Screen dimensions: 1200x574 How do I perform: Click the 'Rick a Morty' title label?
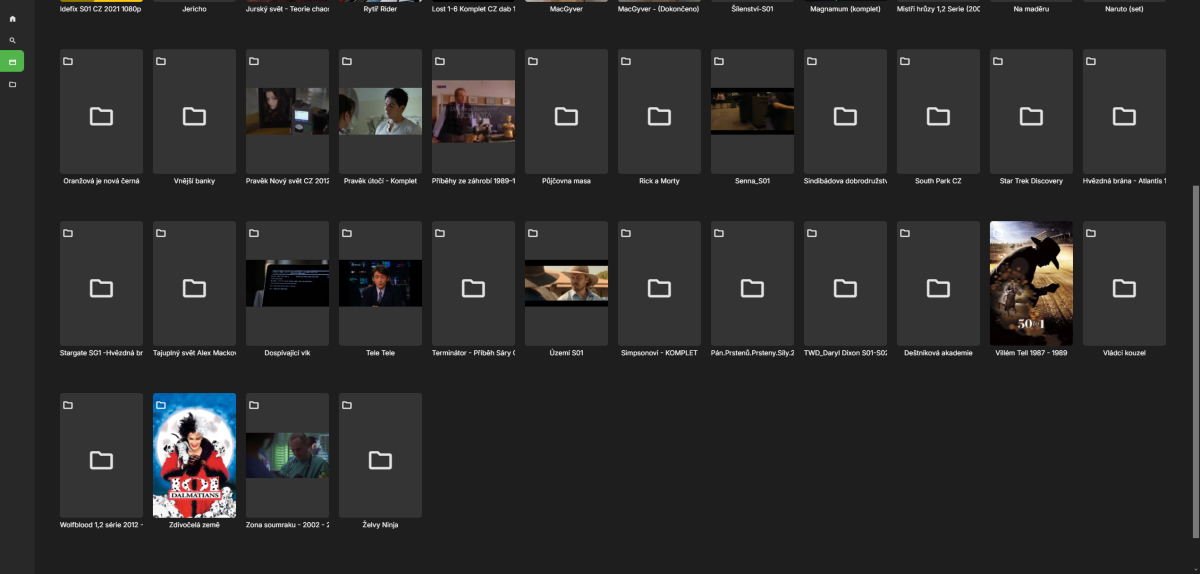tap(659, 181)
